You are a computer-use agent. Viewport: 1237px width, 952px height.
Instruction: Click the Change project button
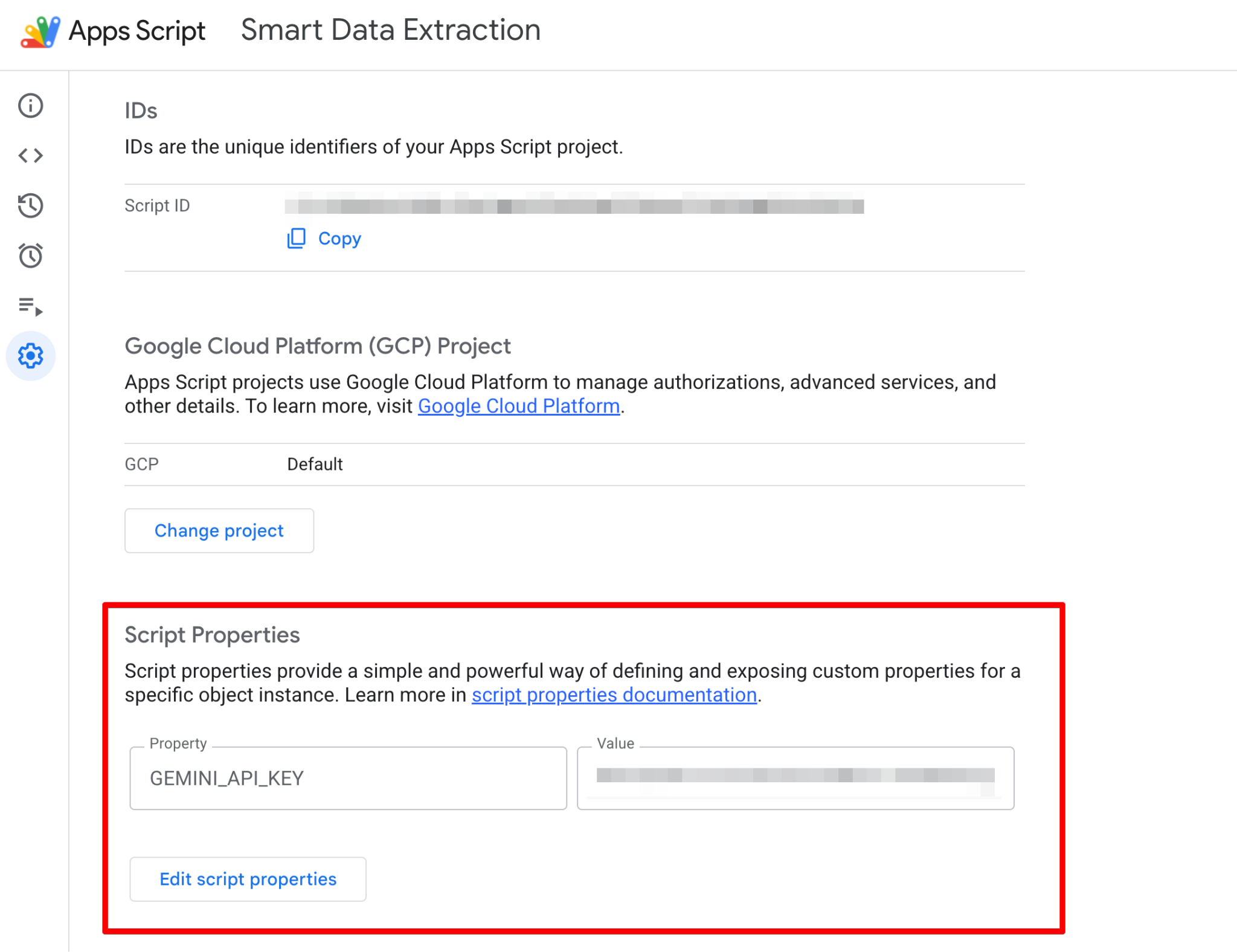(x=219, y=530)
